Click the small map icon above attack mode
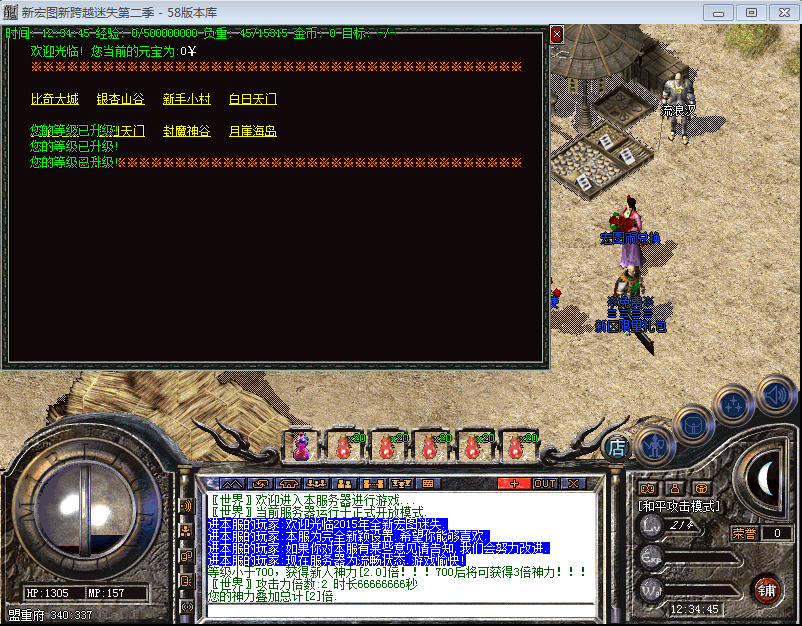Screen dimensions: 802x626 point(648,489)
